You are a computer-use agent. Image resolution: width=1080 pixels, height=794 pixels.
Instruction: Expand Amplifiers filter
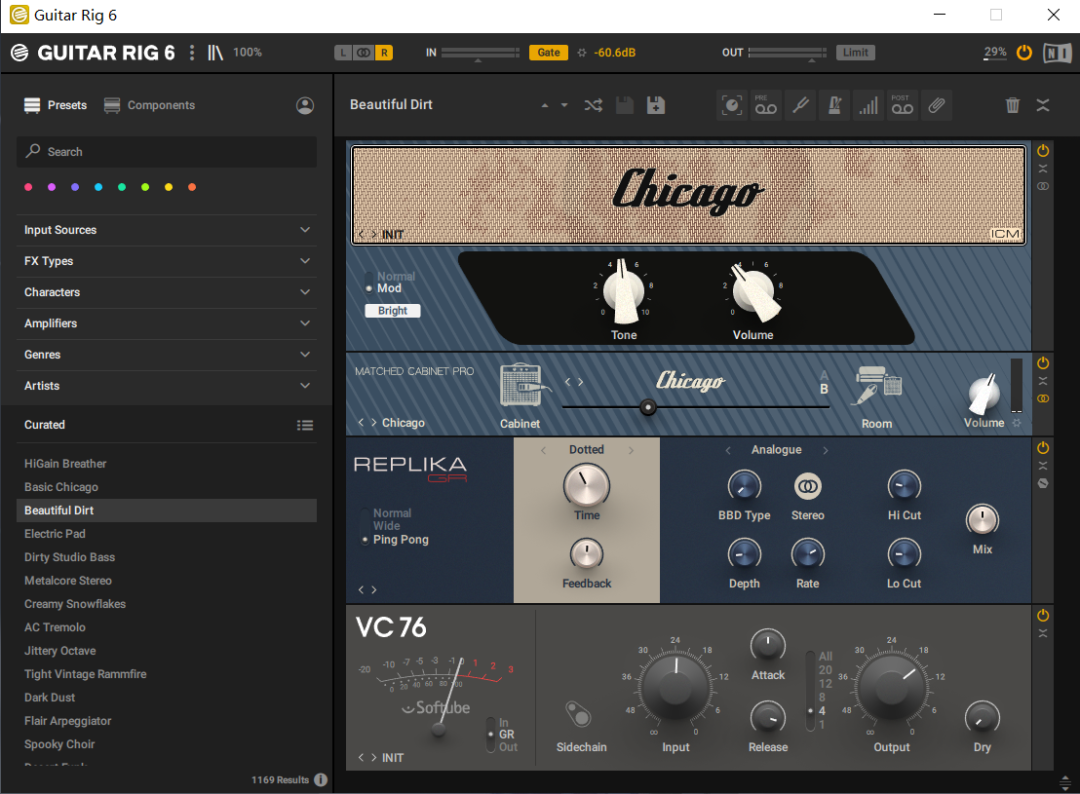pos(167,324)
